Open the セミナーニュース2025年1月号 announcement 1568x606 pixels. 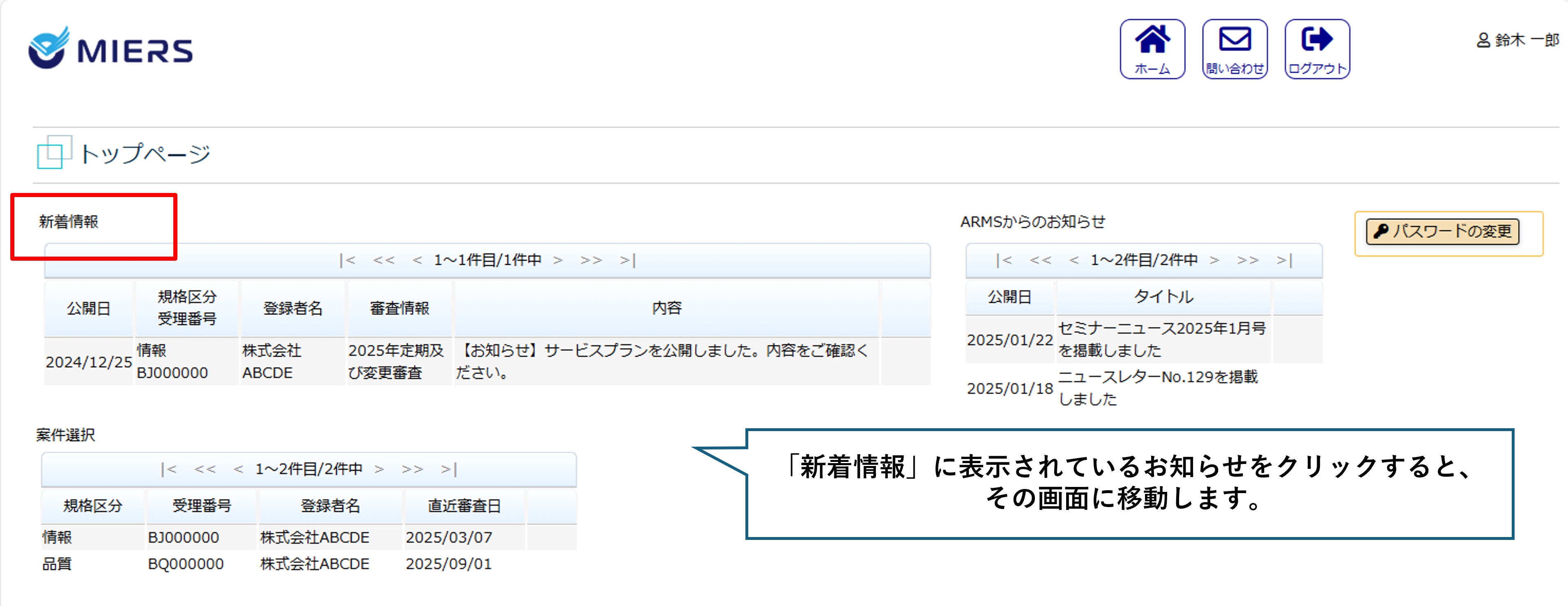pos(1161,339)
